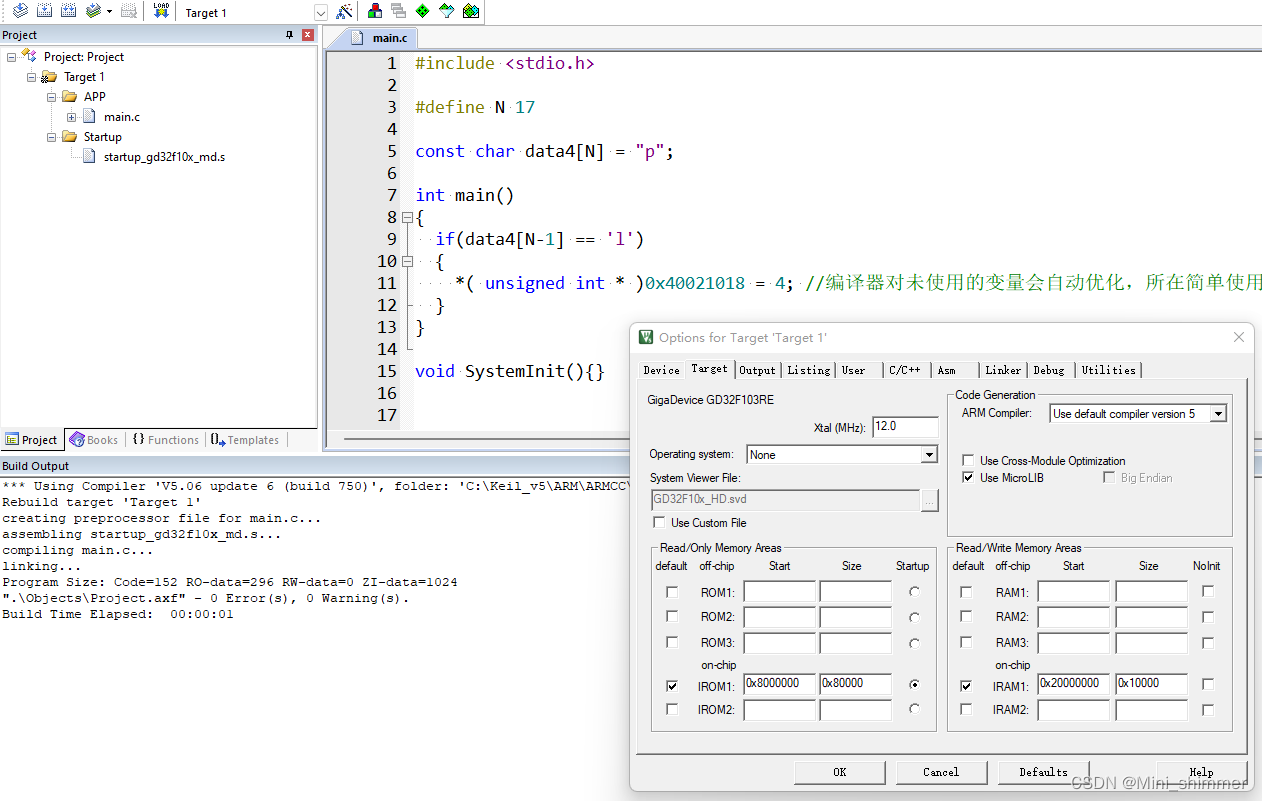1262x801 pixels.
Task: Open the Operating system dropdown
Action: click(x=929, y=454)
